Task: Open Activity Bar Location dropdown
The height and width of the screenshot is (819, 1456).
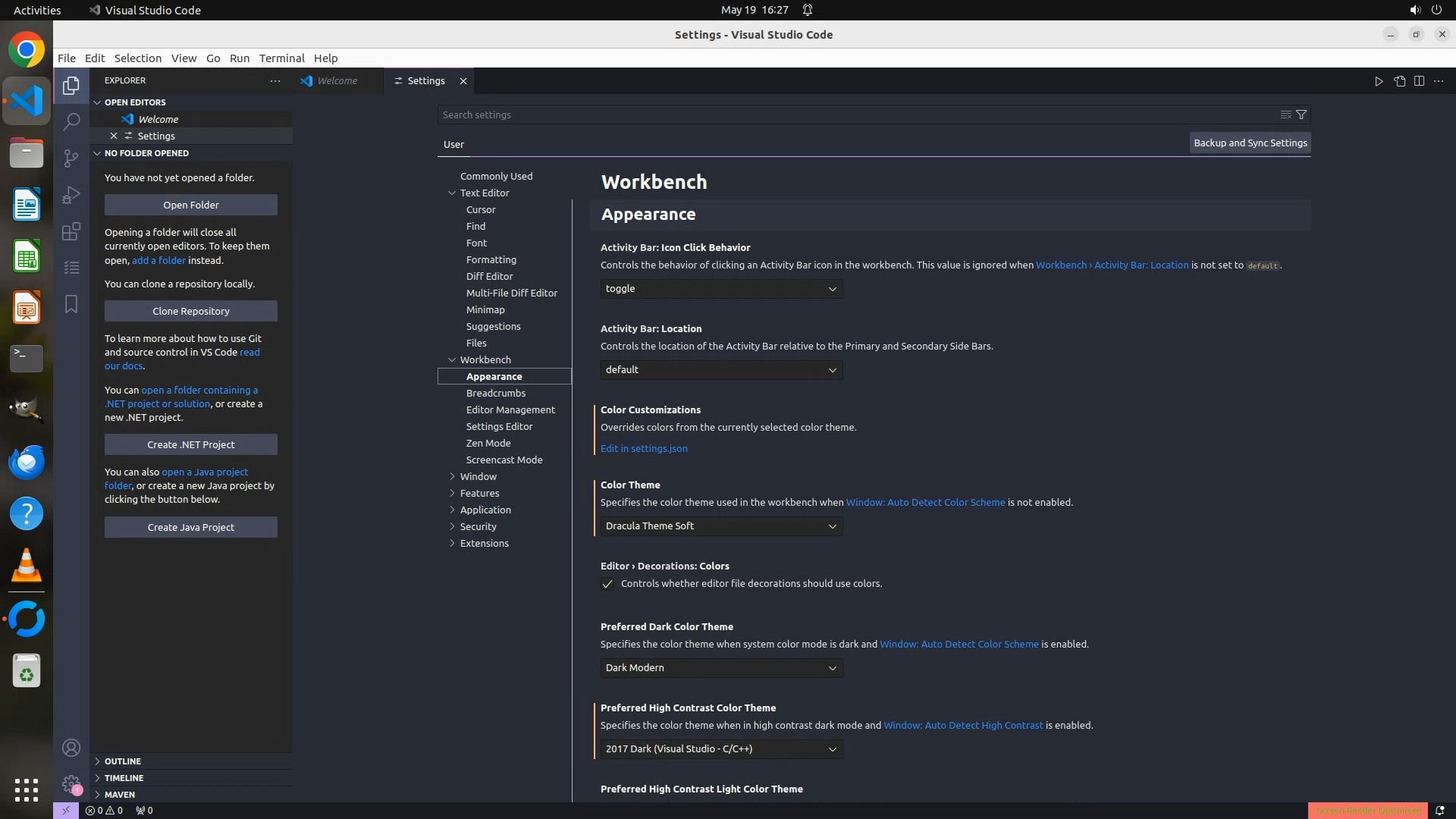Action: pyautogui.click(x=721, y=370)
